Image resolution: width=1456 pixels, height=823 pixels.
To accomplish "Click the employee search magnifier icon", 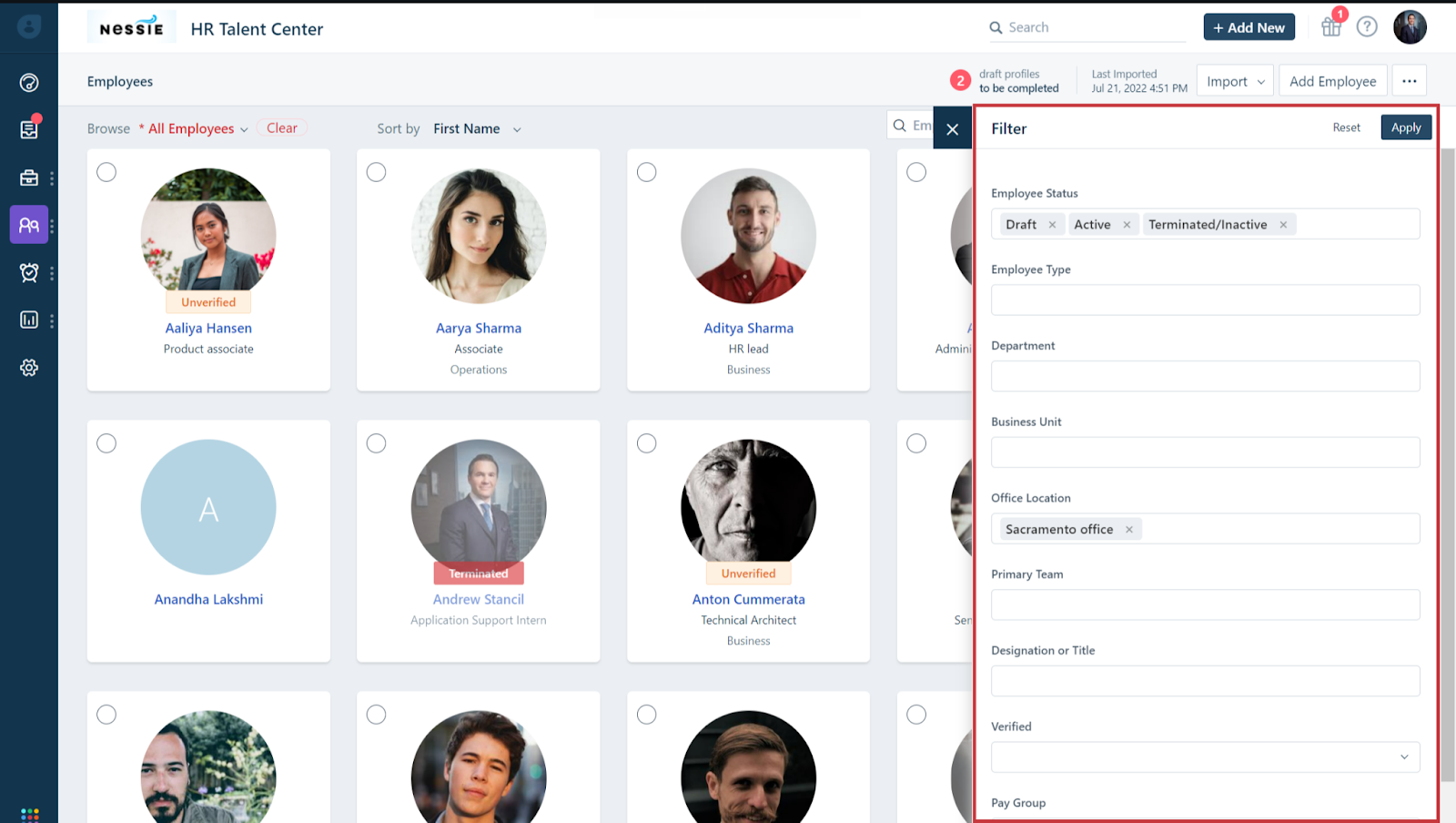I will [900, 126].
